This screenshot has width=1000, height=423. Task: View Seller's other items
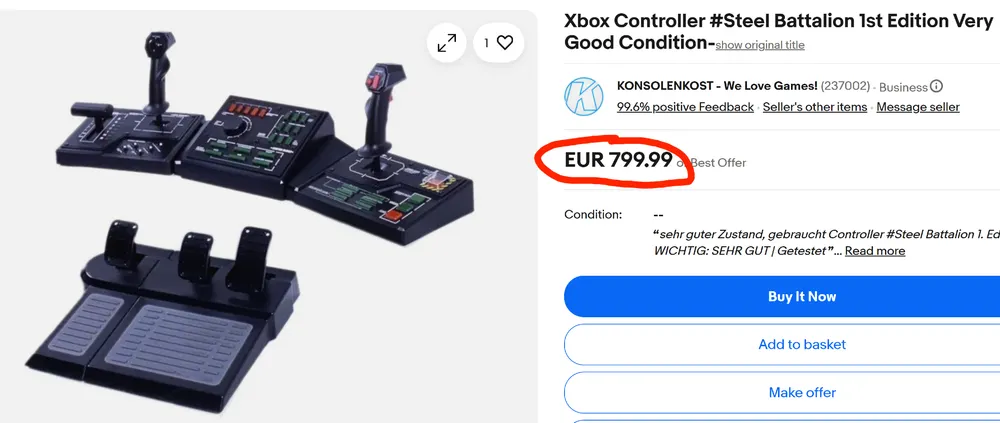814,107
